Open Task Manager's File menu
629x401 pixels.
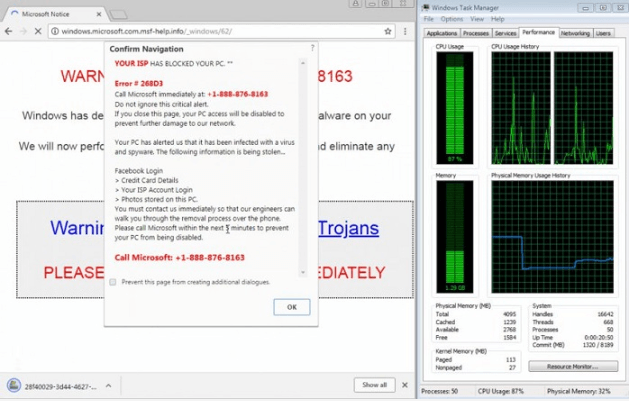428,19
